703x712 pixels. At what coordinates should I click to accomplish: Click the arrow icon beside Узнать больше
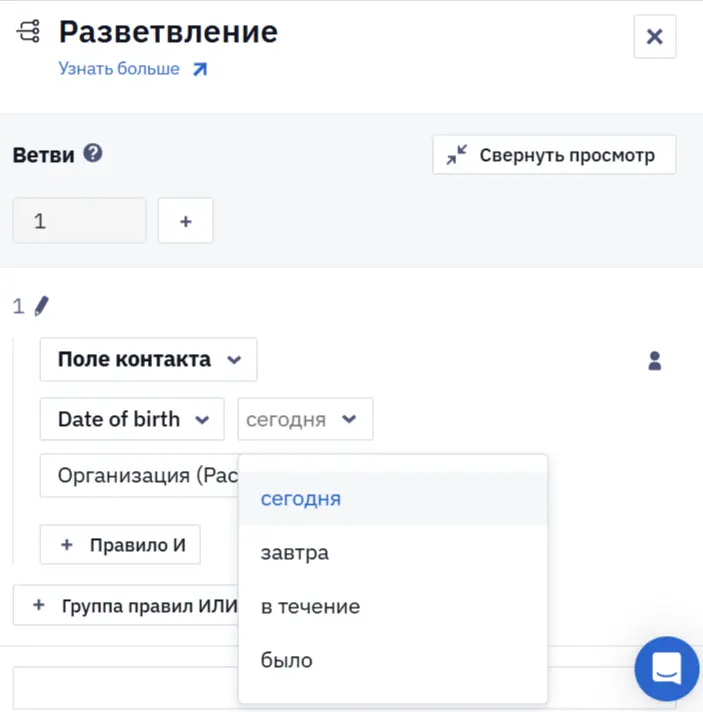200,69
